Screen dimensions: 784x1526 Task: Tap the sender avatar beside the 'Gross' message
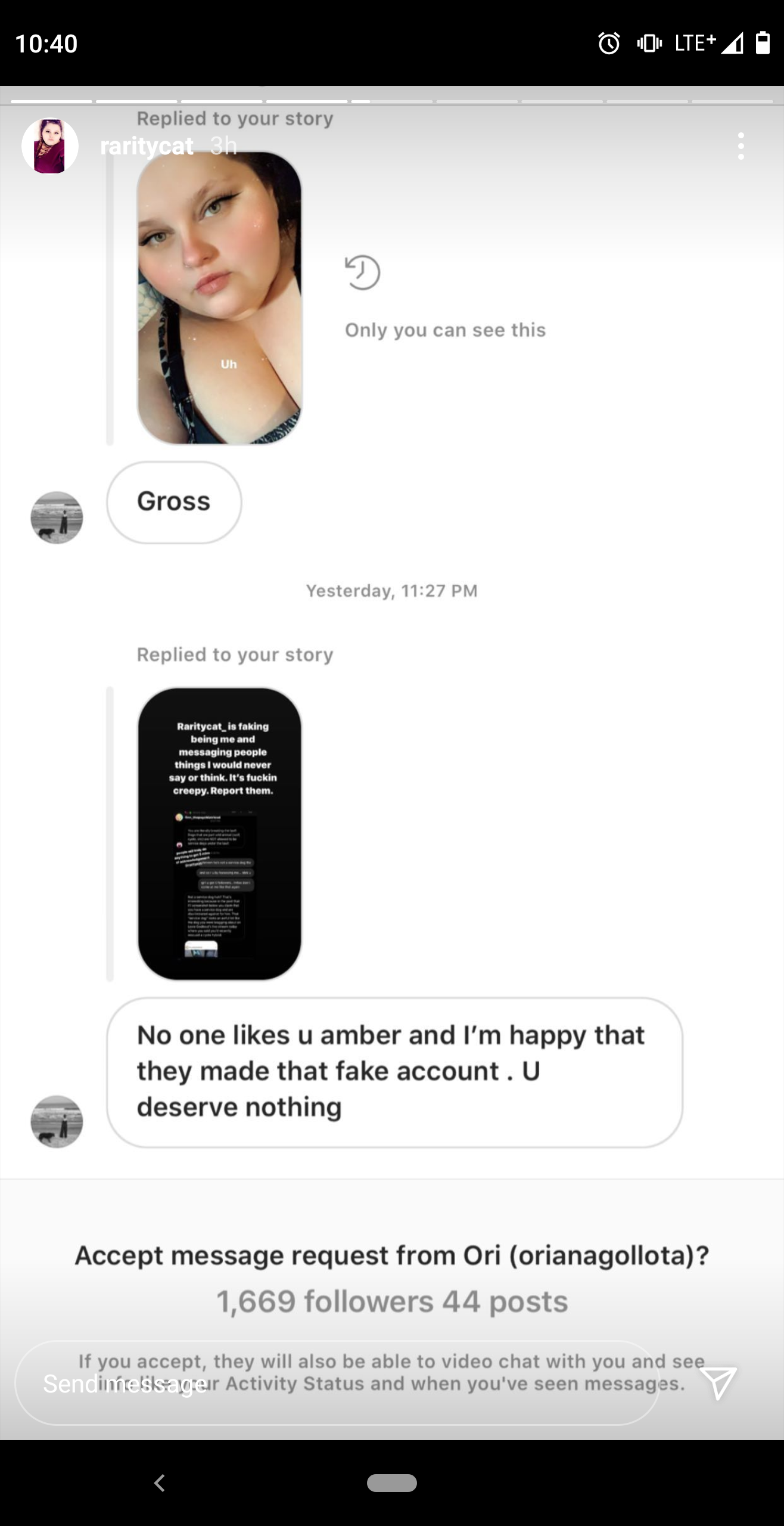[57, 517]
